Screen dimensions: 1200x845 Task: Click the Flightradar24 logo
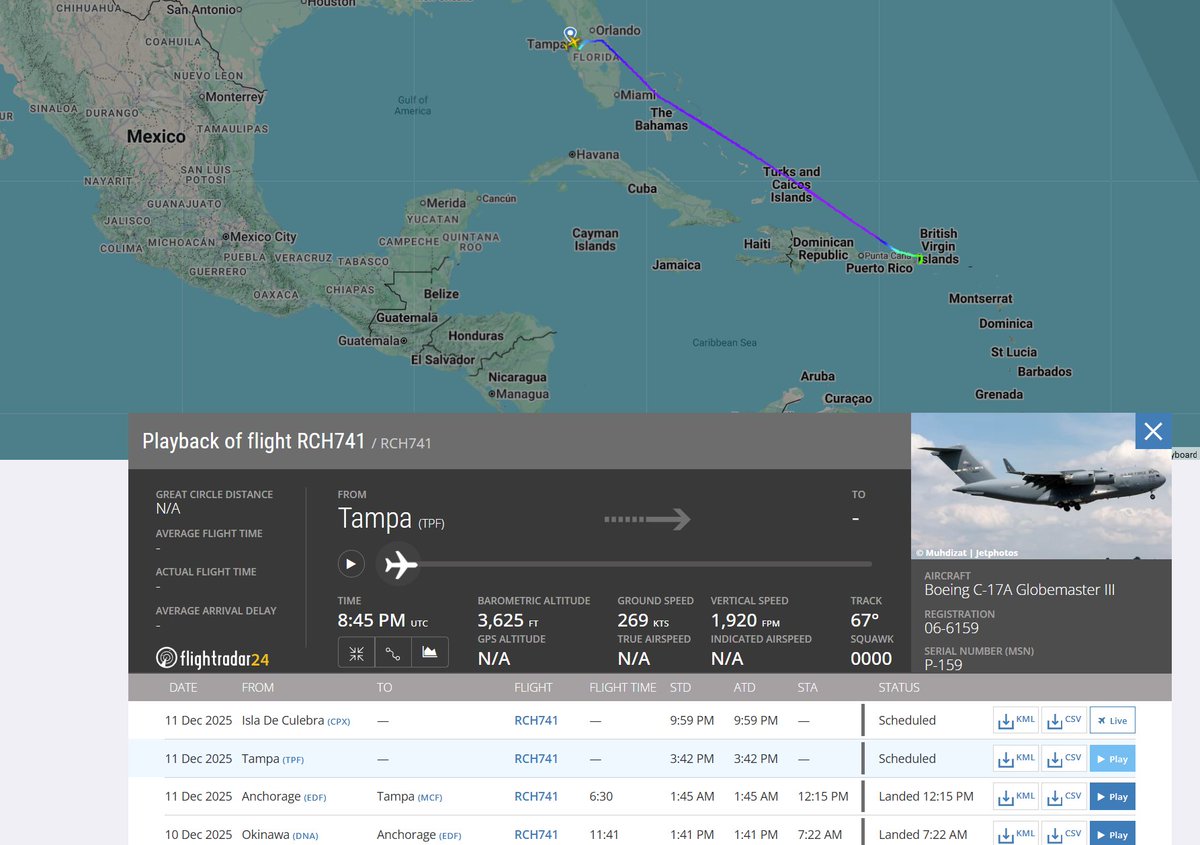213,658
